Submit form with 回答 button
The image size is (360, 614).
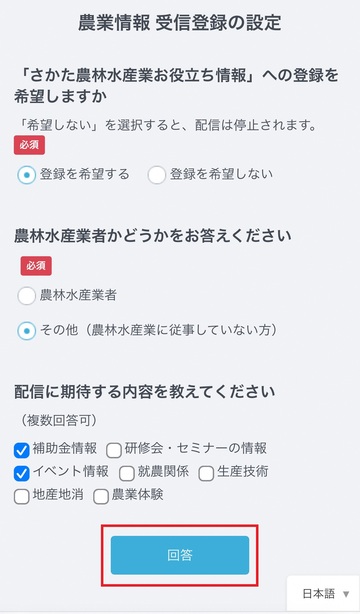click(180, 555)
